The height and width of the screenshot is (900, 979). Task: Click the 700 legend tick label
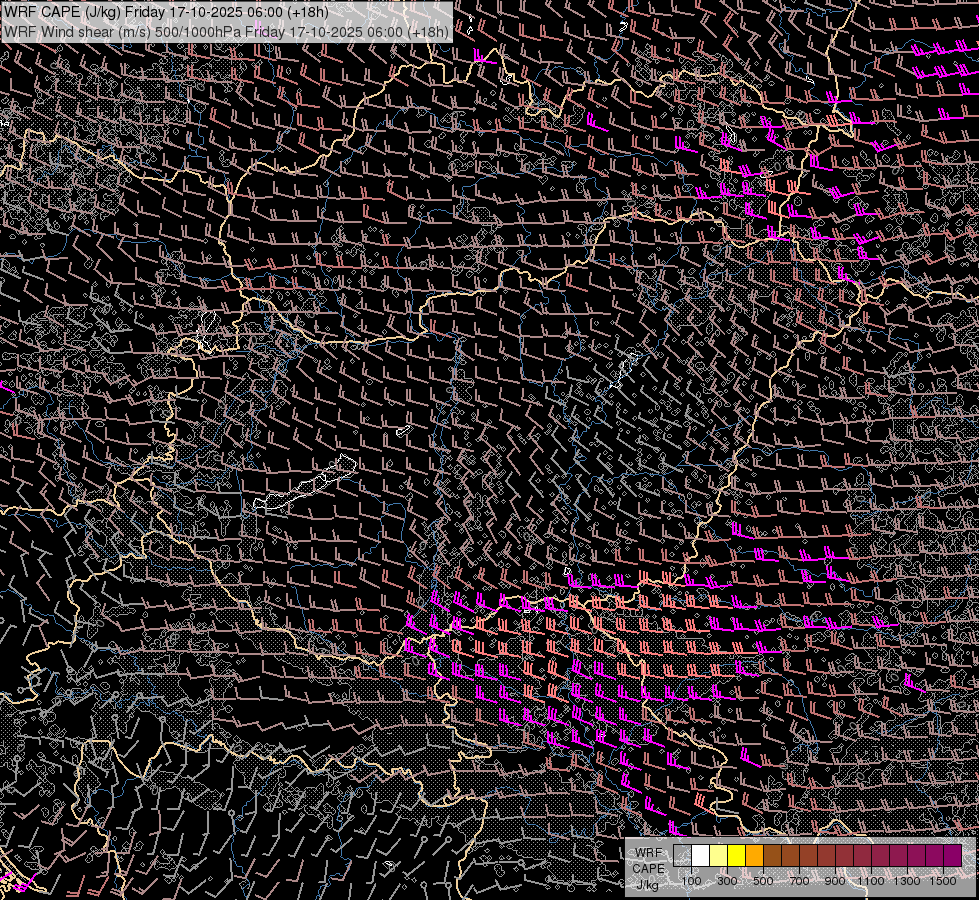point(799,881)
